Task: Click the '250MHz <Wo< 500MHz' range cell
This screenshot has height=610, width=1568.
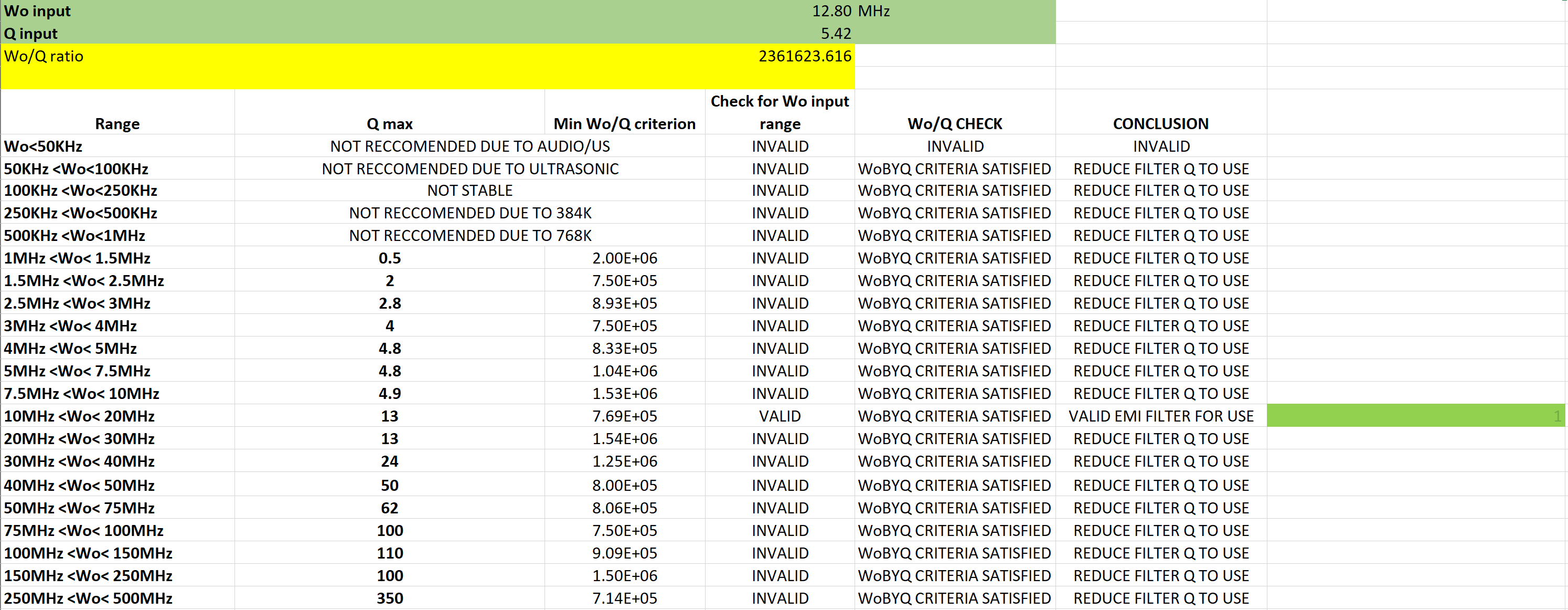Action: click(x=118, y=598)
